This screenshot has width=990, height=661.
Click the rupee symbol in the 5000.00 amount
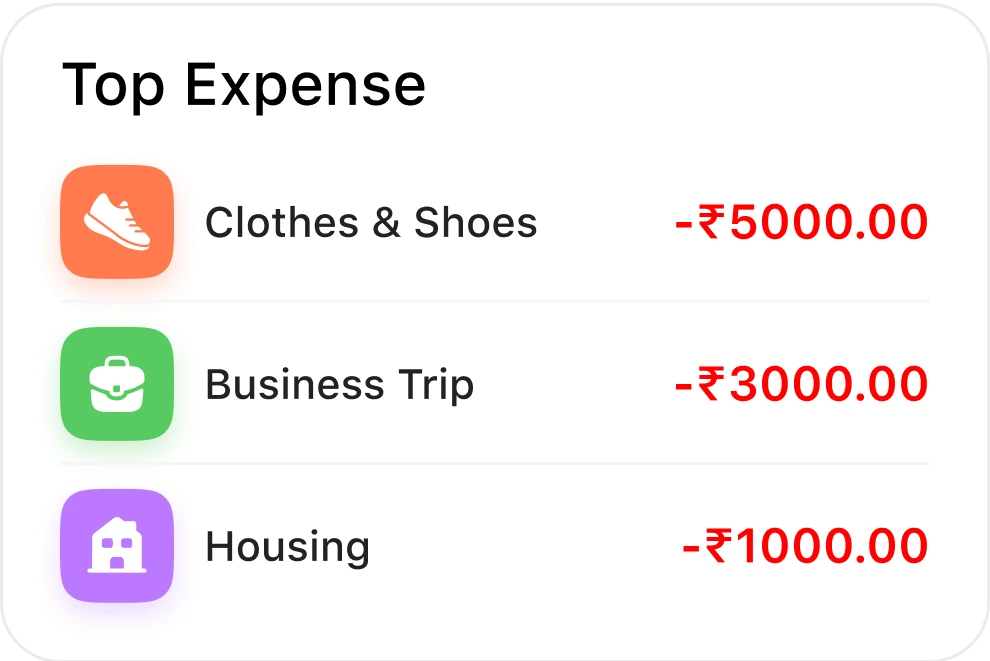(x=711, y=222)
